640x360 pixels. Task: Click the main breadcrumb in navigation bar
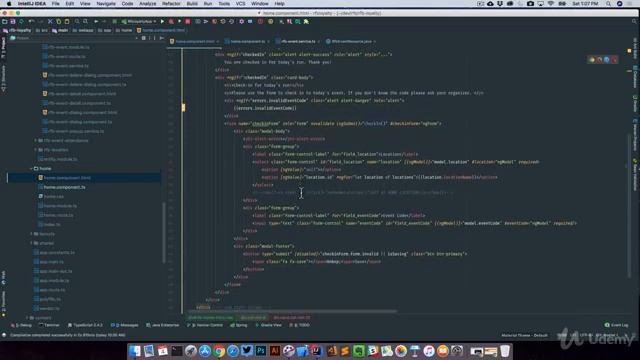(60, 30)
